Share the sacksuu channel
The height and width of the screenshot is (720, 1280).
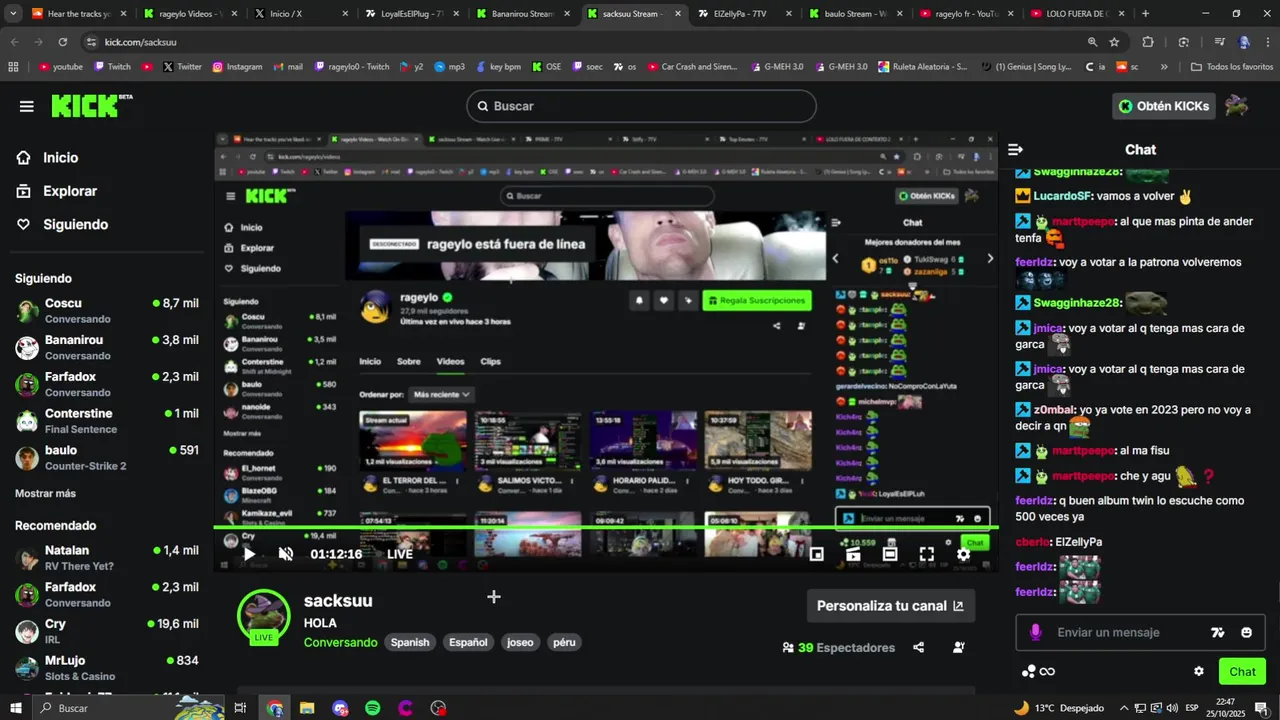918,648
